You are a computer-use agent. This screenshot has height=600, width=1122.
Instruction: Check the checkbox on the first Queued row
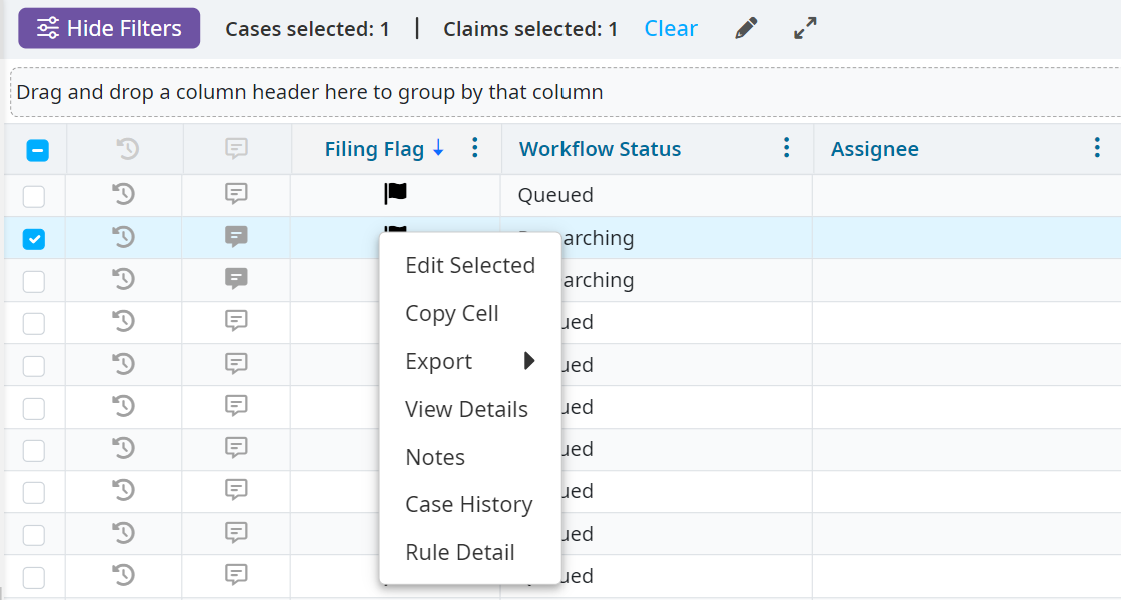point(36,194)
